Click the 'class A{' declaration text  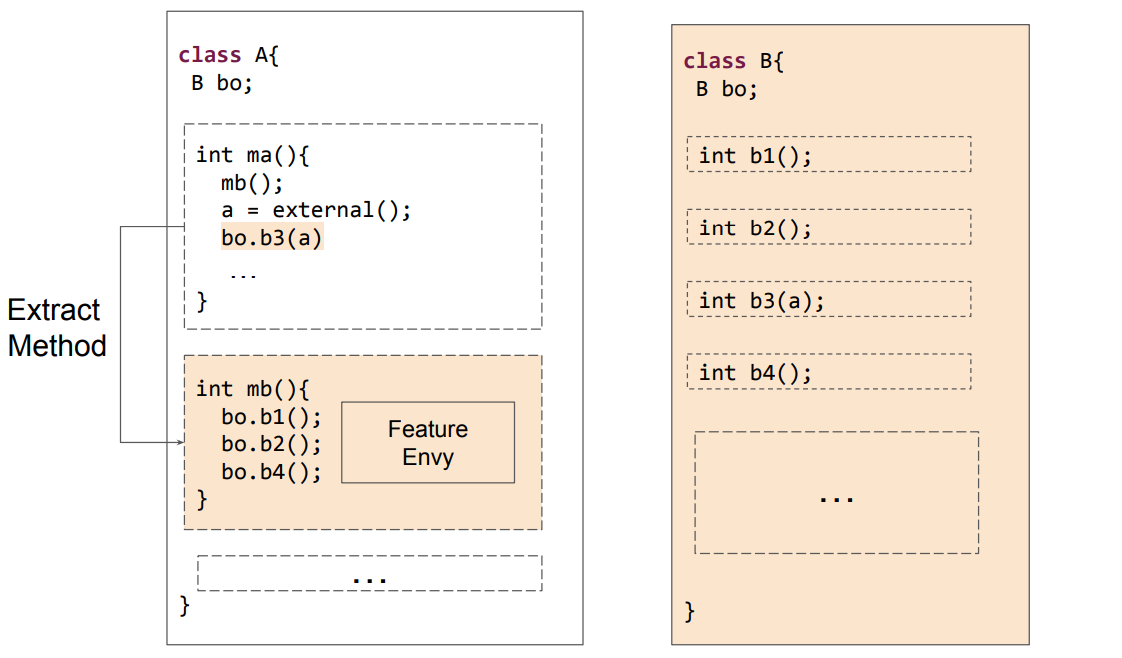[x=228, y=55]
